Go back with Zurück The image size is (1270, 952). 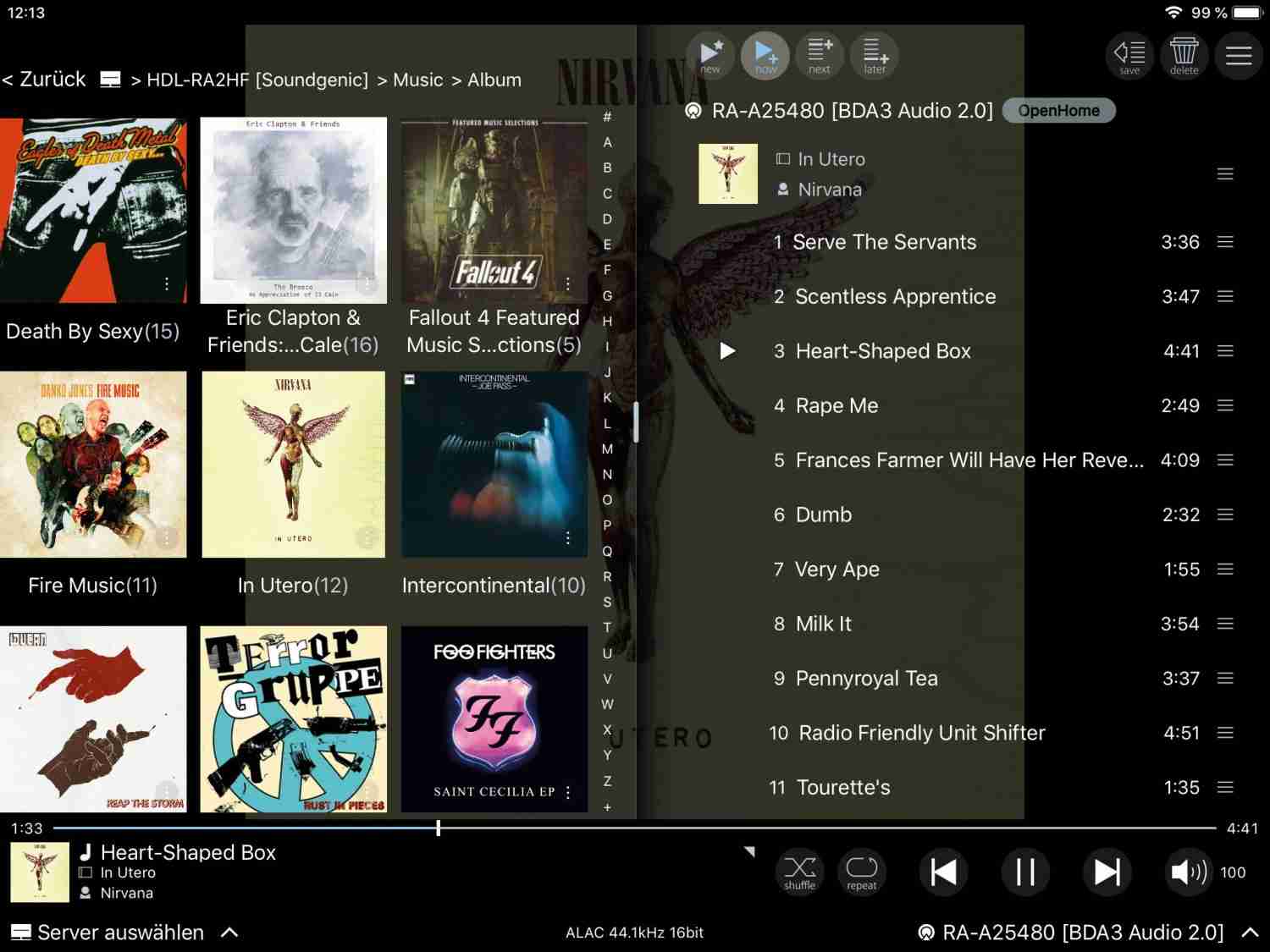44,80
